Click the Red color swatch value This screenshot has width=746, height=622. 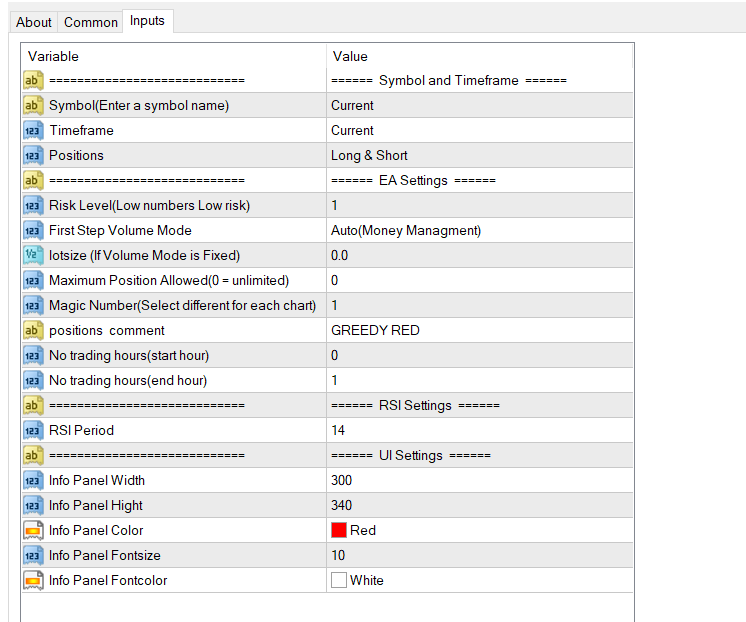pos(339,530)
